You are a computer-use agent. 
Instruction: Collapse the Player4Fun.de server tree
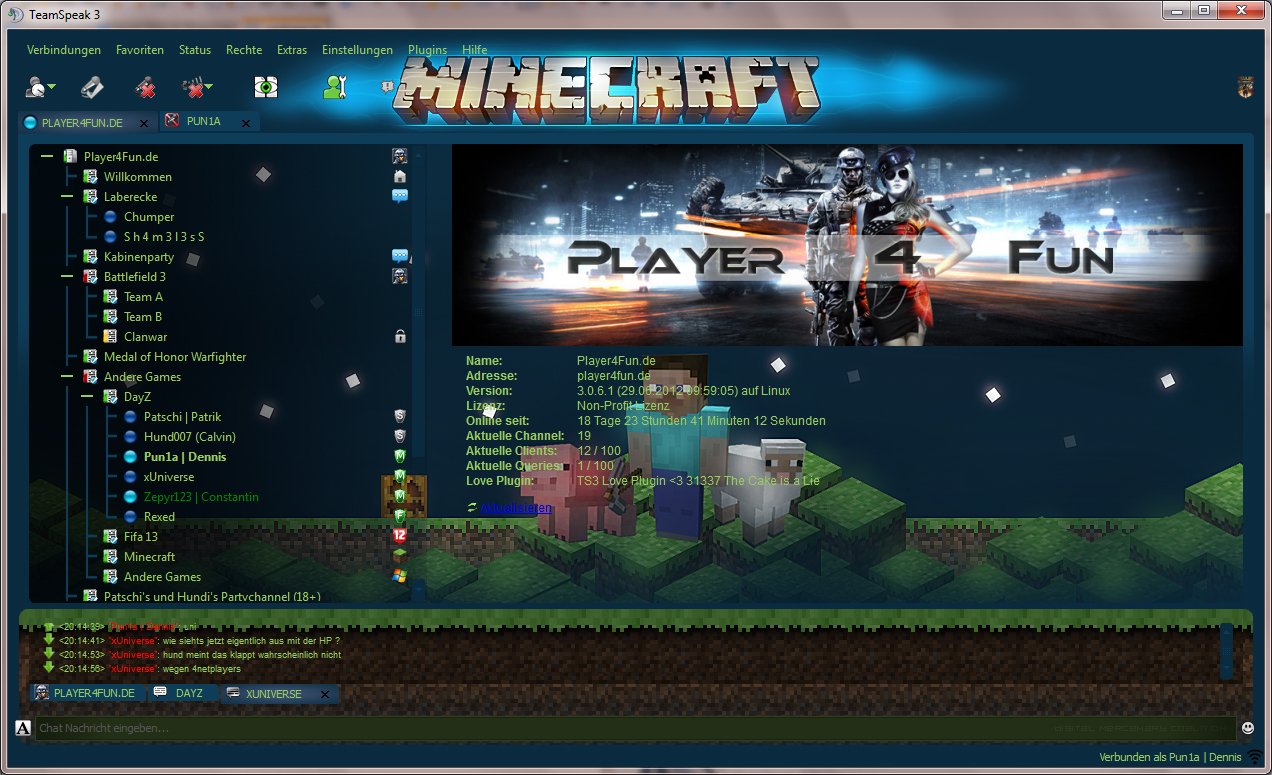(47, 157)
